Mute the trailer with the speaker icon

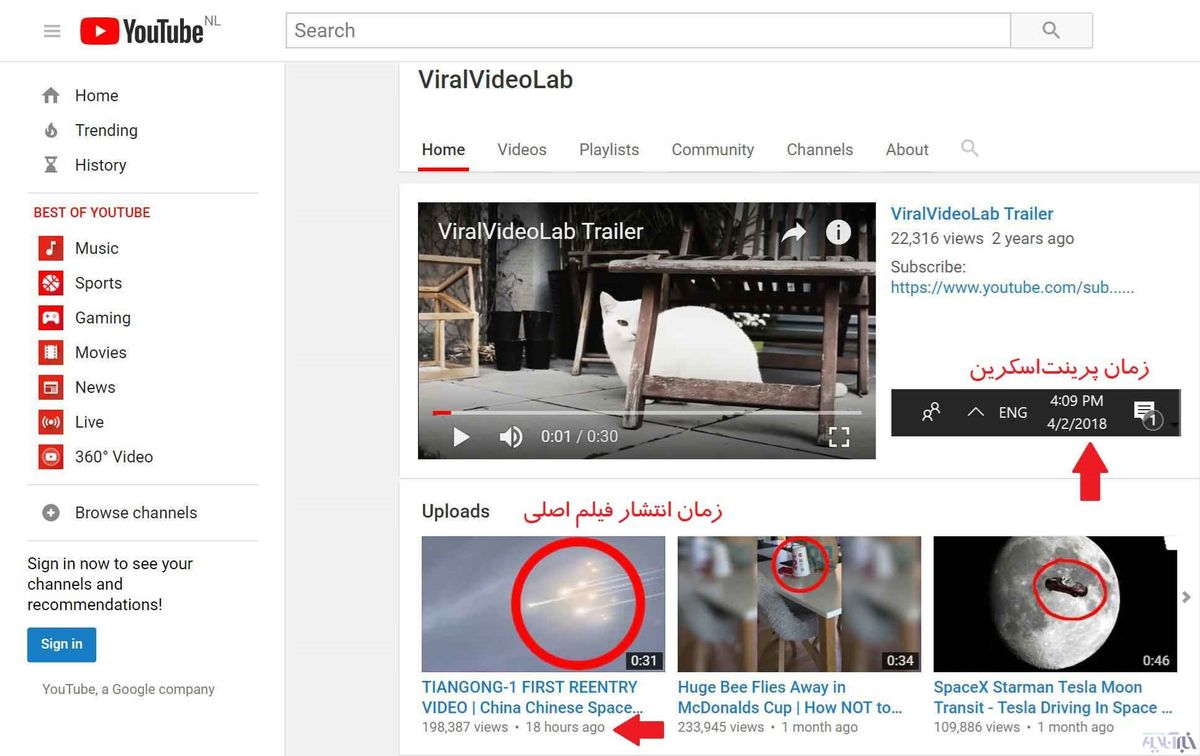point(511,437)
